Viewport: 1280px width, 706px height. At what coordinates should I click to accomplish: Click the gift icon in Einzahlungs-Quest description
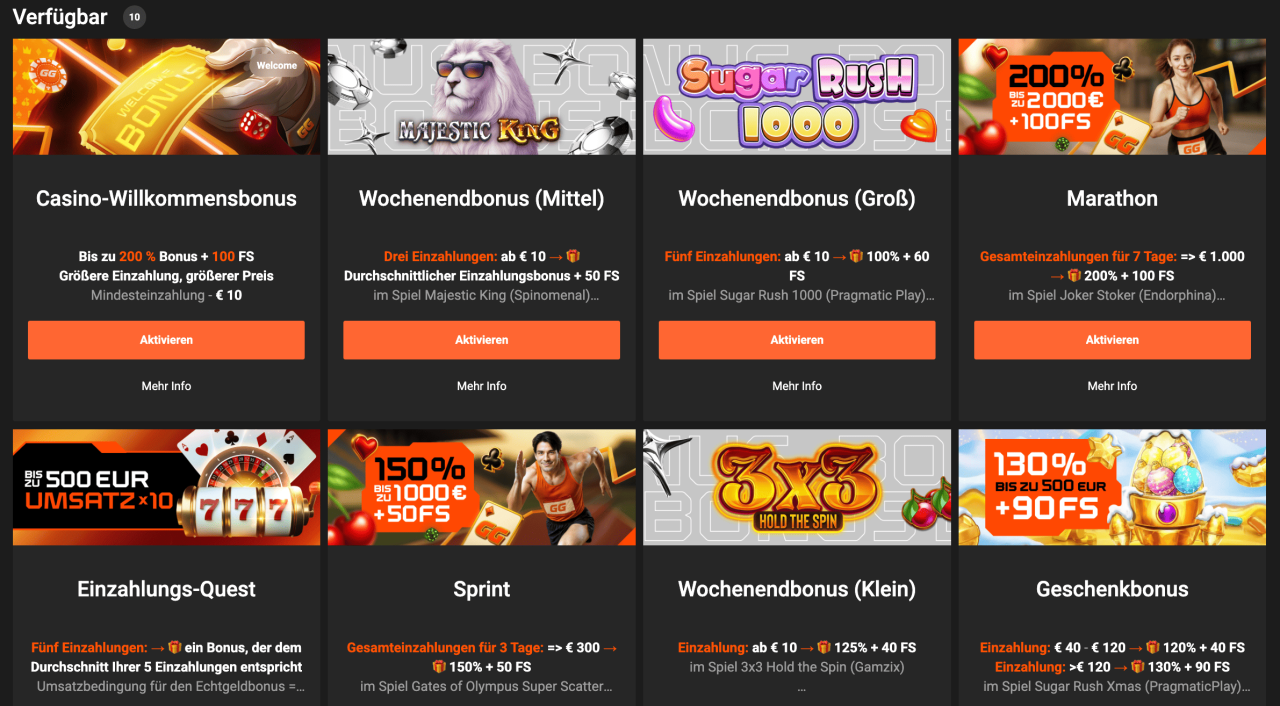pyautogui.click(x=174, y=648)
